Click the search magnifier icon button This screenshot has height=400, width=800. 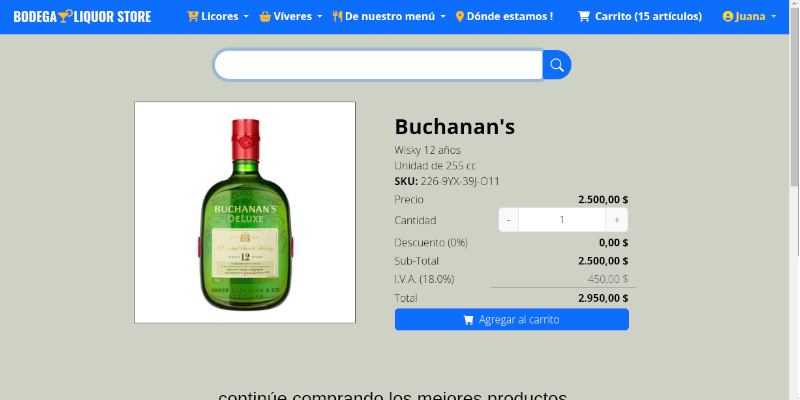click(x=557, y=65)
